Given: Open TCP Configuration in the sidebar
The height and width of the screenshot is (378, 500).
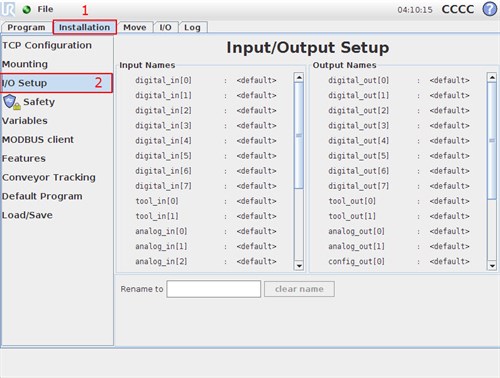Looking at the screenshot, I should pos(47,45).
